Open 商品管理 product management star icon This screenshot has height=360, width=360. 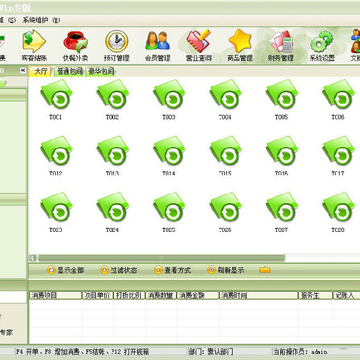coord(240,46)
